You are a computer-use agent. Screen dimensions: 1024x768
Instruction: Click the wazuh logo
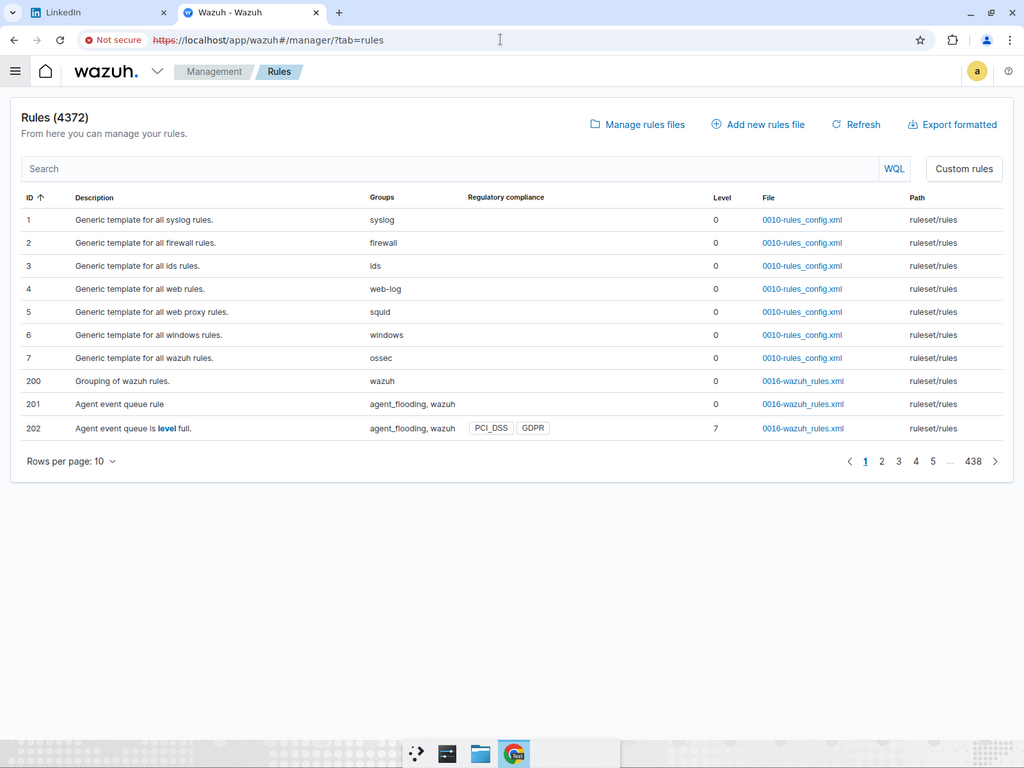[x=106, y=71]
